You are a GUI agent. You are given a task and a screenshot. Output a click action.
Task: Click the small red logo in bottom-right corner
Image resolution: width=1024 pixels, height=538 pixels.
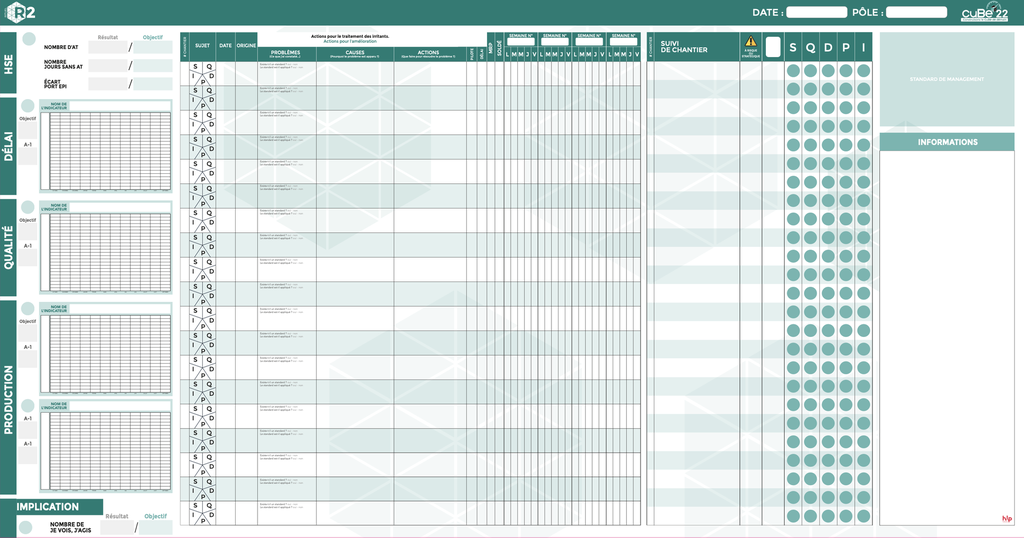click(1006, 518)
